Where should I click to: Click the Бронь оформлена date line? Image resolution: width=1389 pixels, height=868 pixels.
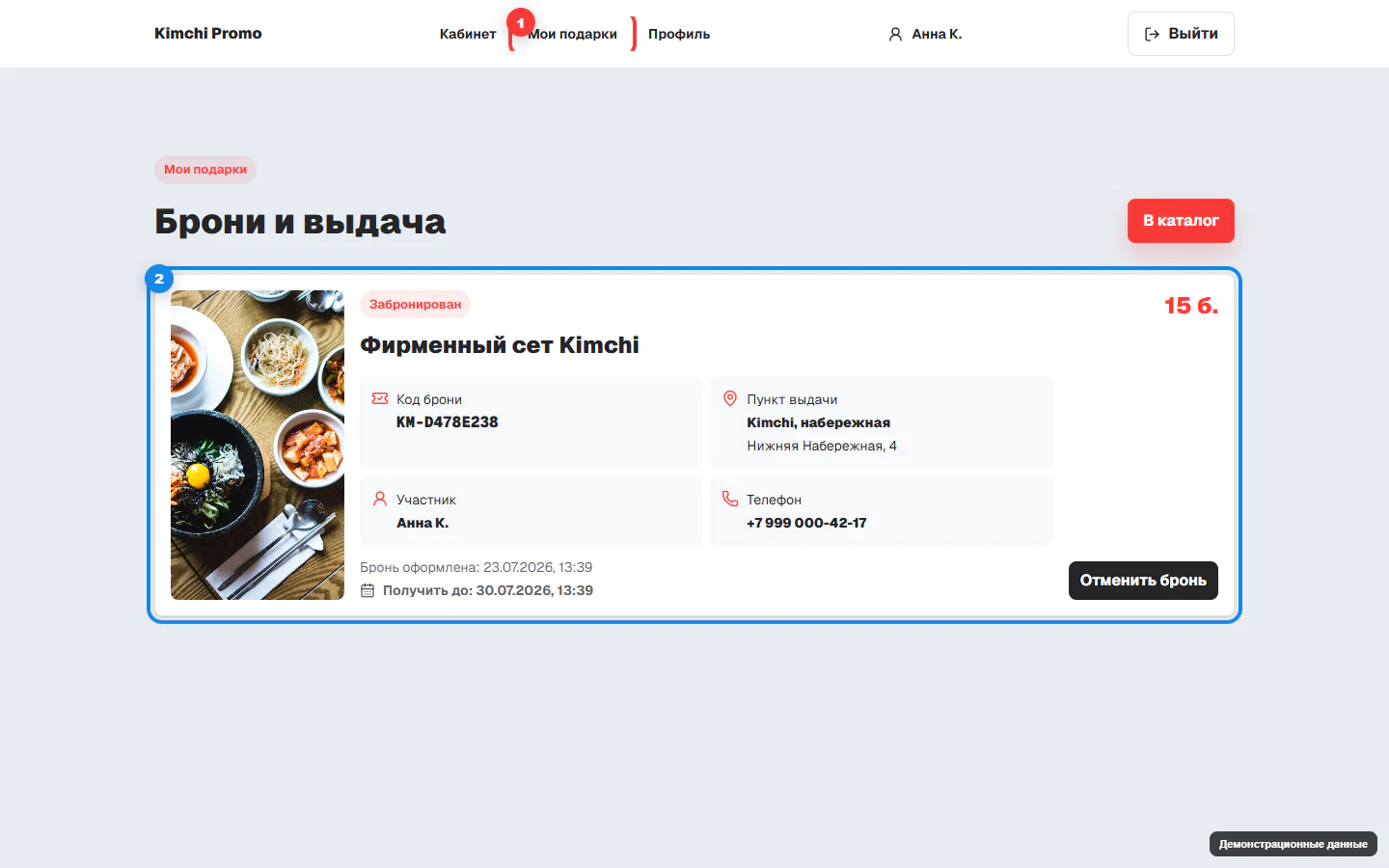(x=477, y=567)
